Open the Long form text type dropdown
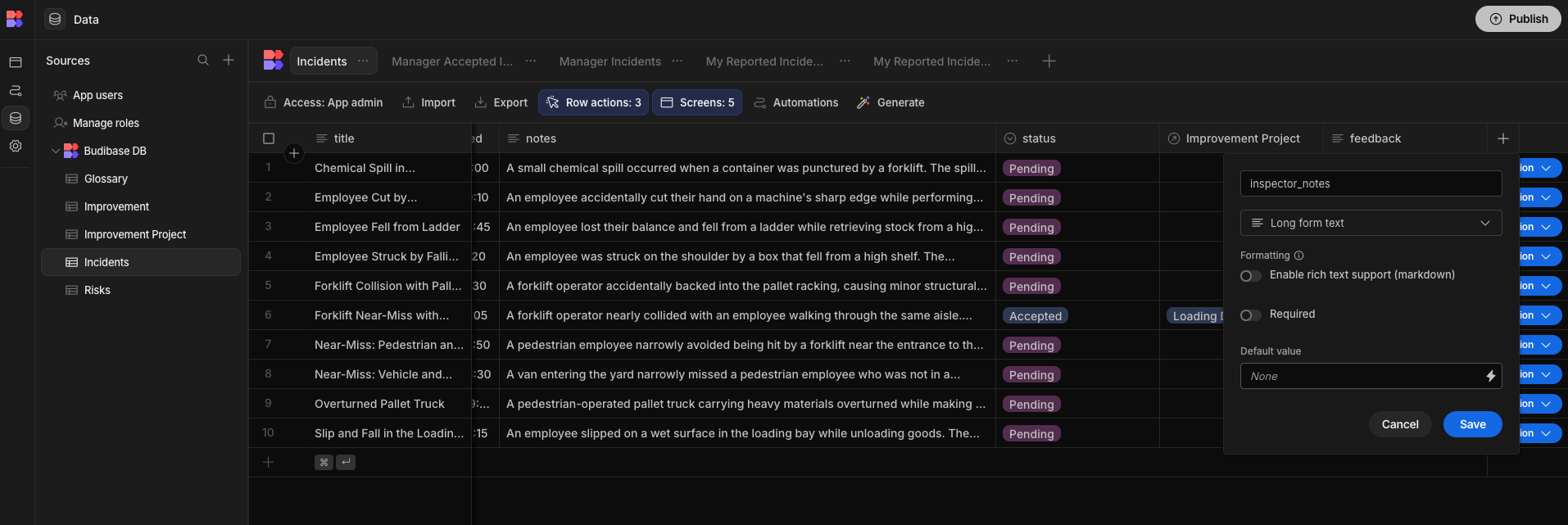The width and height of the screenshot is (1568, 525). tap(1371, 223)
